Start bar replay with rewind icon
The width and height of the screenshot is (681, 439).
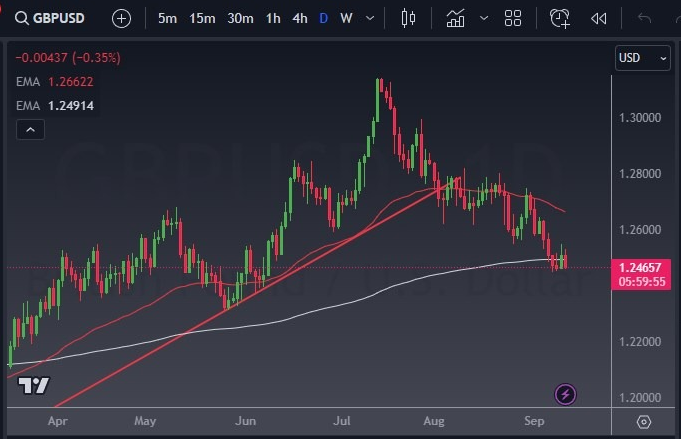[598, 18]
